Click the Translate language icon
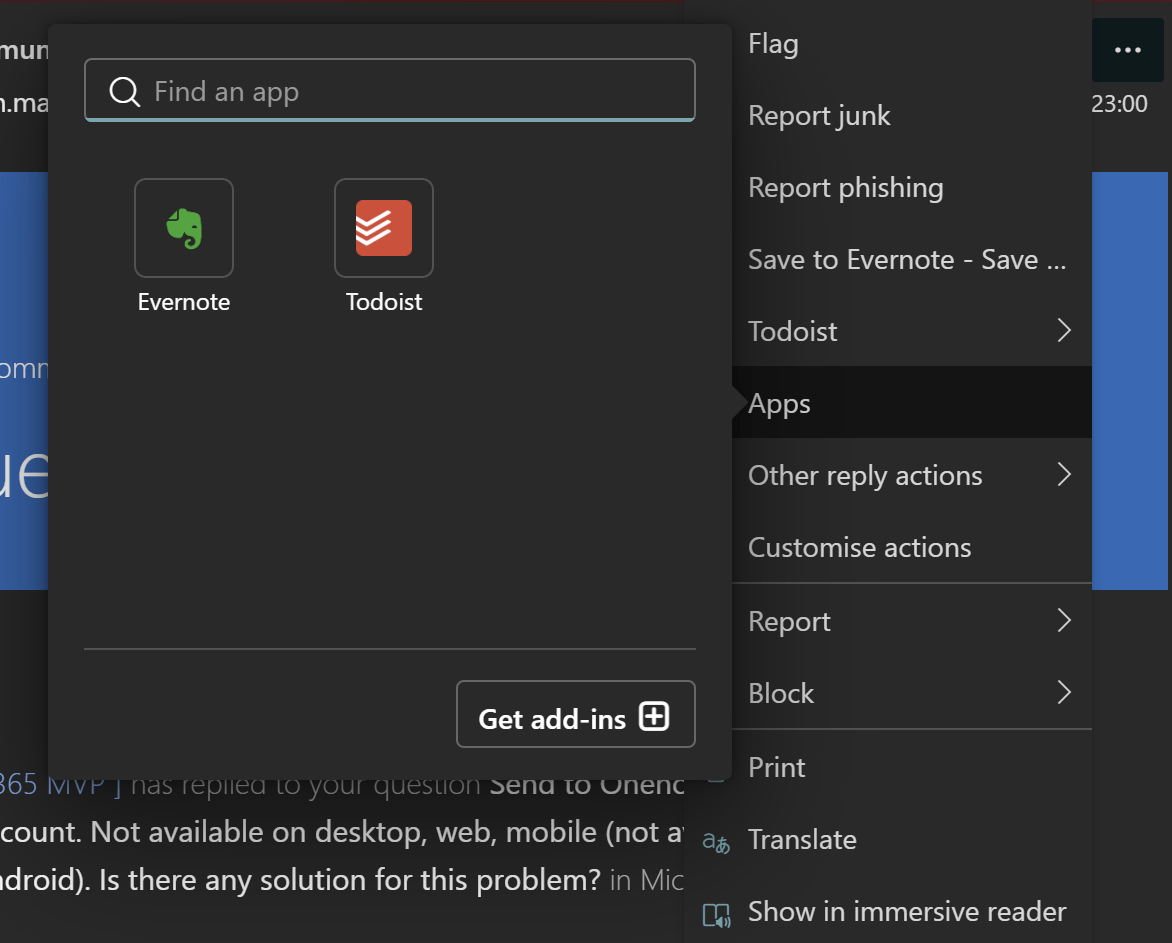Screen dimensions: 1172x943 coord(714,840)
